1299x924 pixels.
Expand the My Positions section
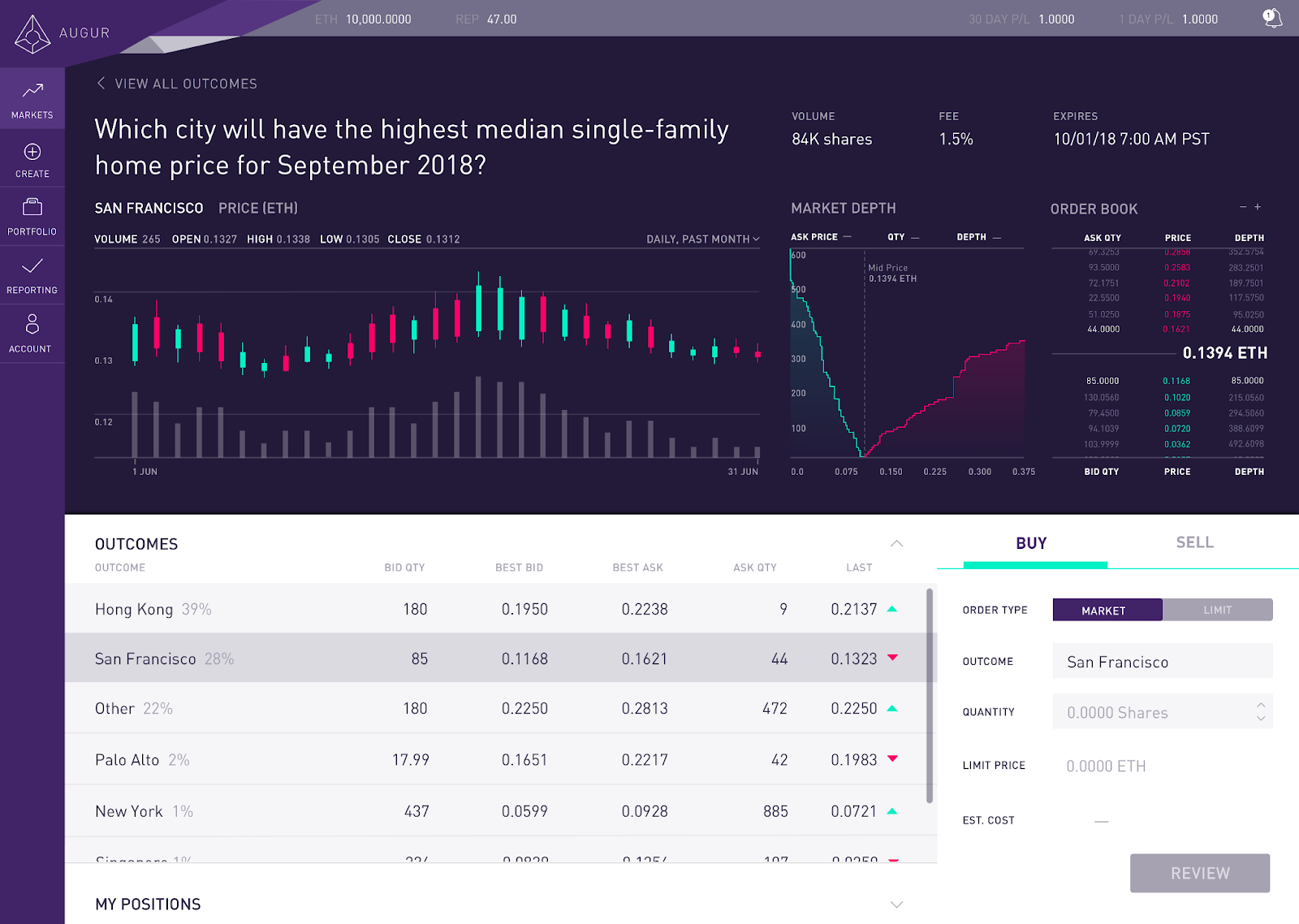pyautogui.click(x=896, y=905)
